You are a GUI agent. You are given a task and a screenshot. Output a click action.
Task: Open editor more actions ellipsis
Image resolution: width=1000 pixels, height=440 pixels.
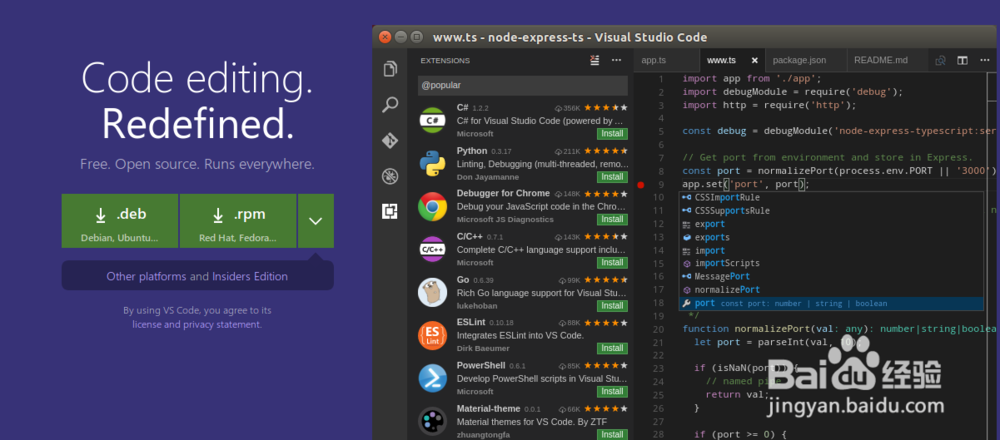click(984, 61)
